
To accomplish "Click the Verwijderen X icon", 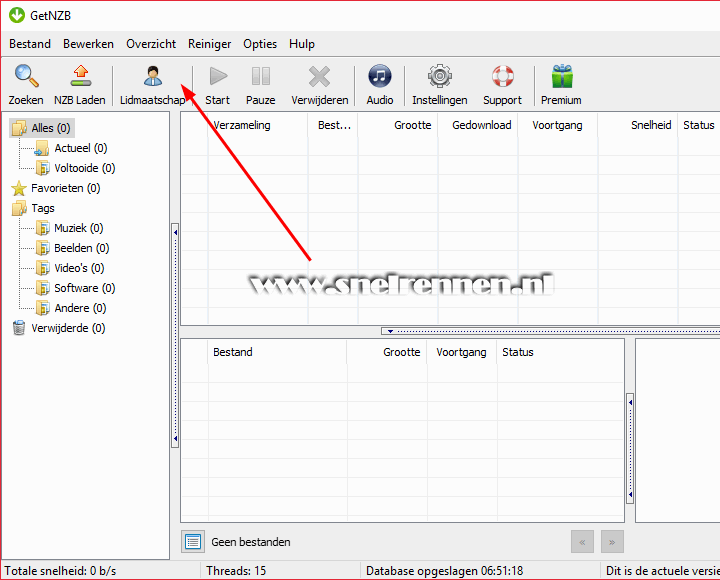I will pos(319,76).
